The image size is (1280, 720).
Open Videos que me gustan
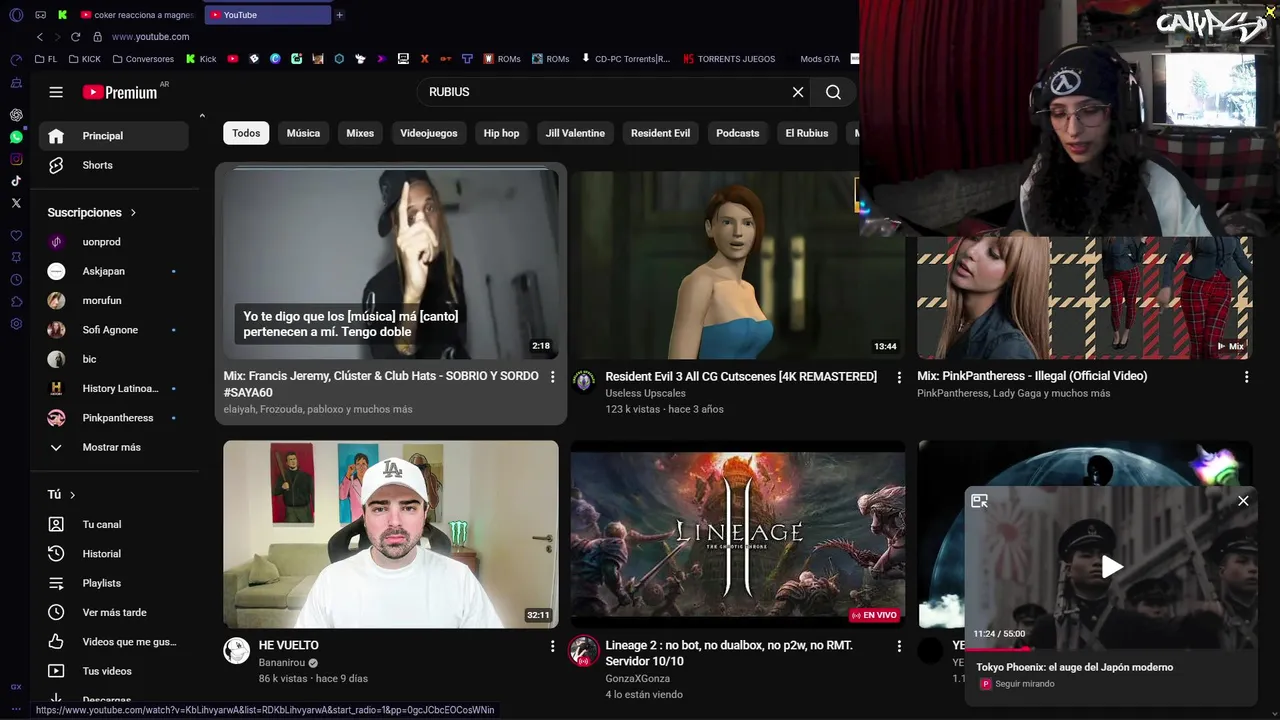pyautogui.click(x=114, y=642)
